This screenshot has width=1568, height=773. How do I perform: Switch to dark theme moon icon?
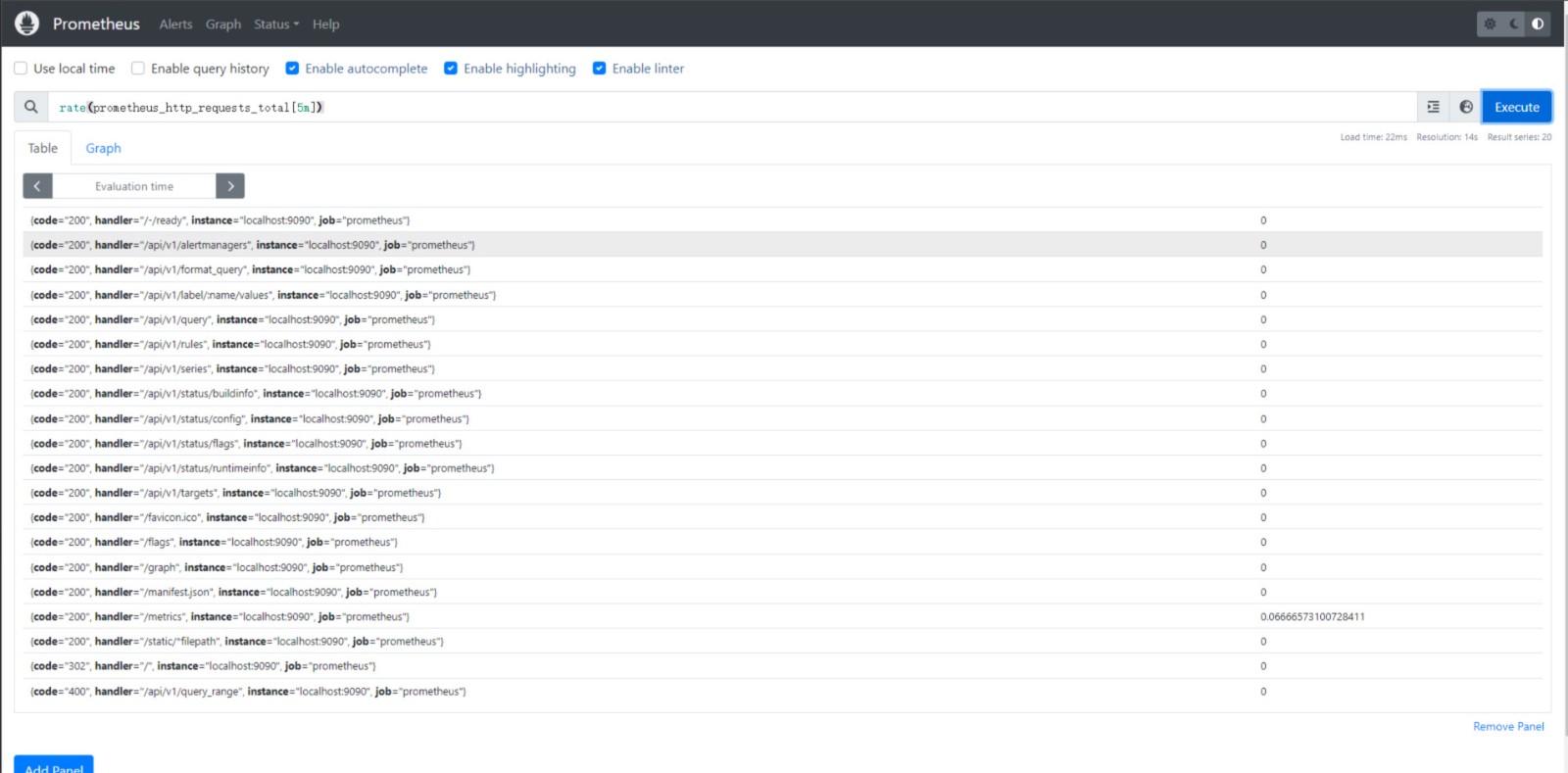1514,24
